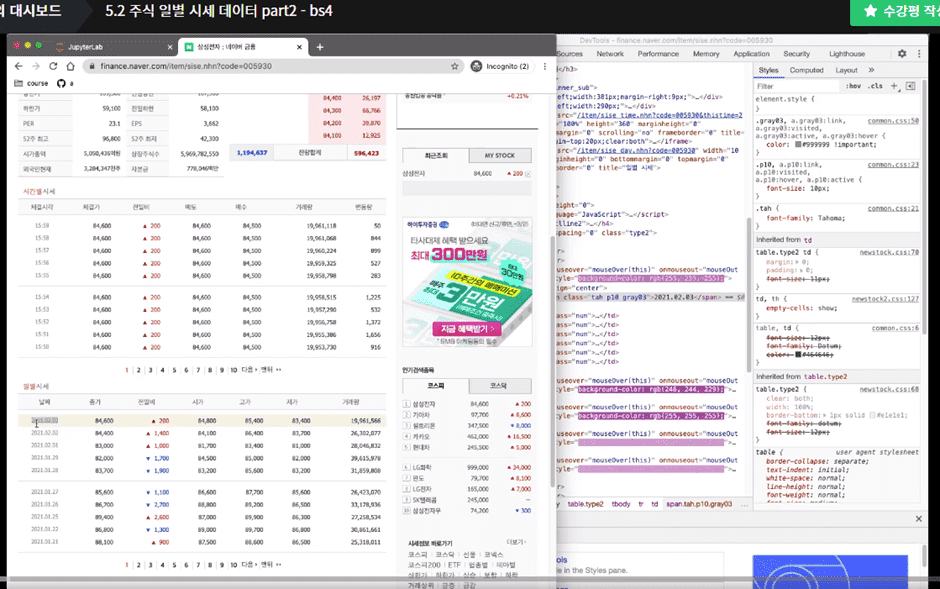
Task: Click 카카오 in the popular stocks list
Action: point(421,437)
